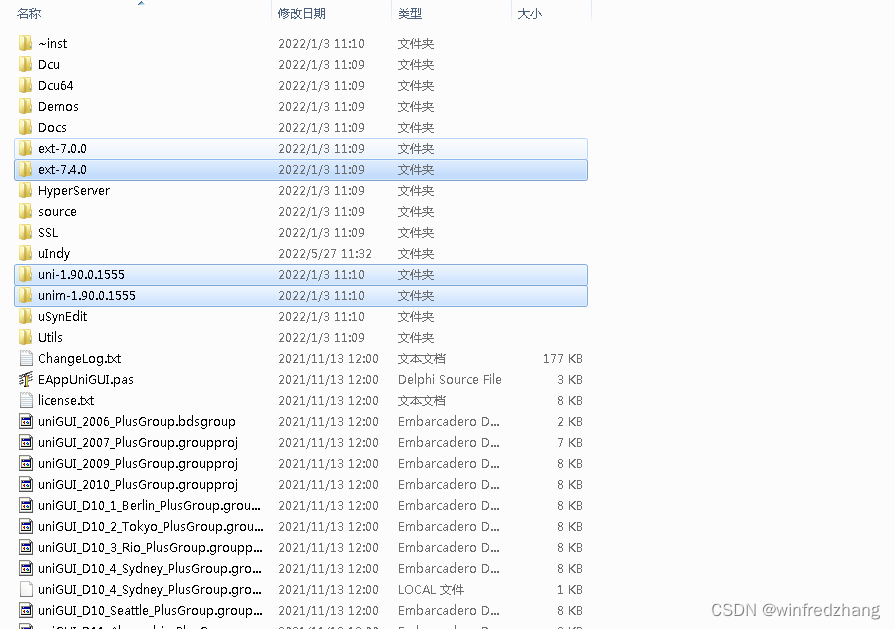Sort files by the 名称 column header
This screenshot has width=895, height=629.
[29, 13]
